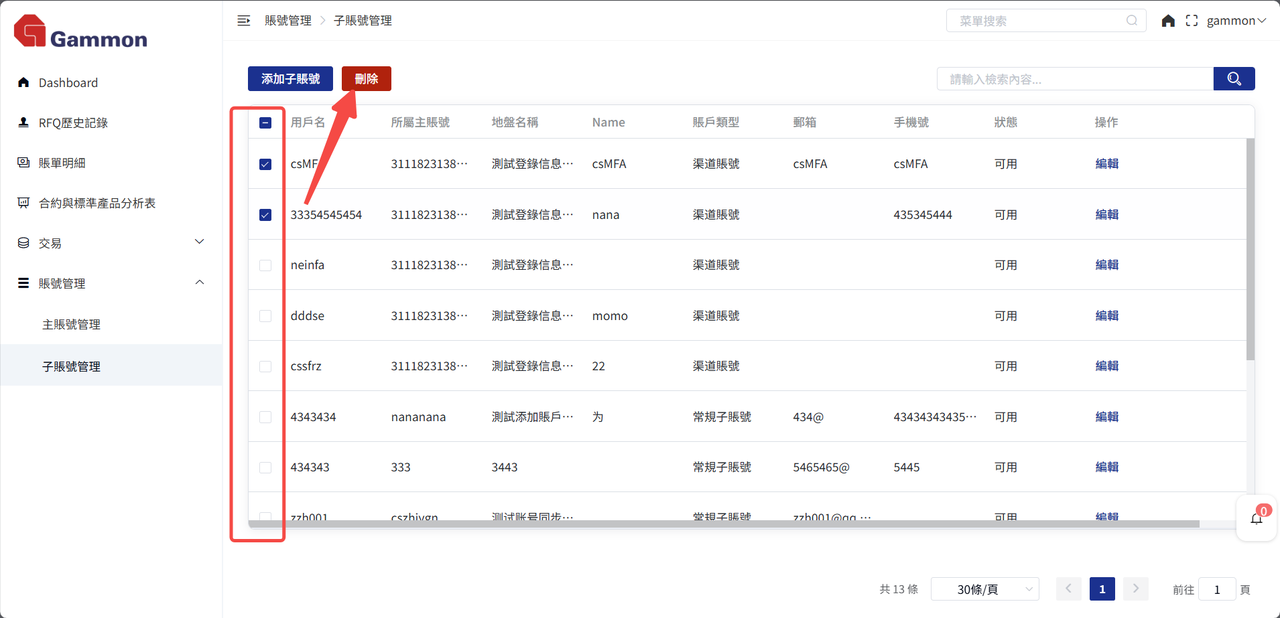Open 主賬號管理 in the sidebar
This screenshot has width=1280, height=618.
[x=71, y=325]
